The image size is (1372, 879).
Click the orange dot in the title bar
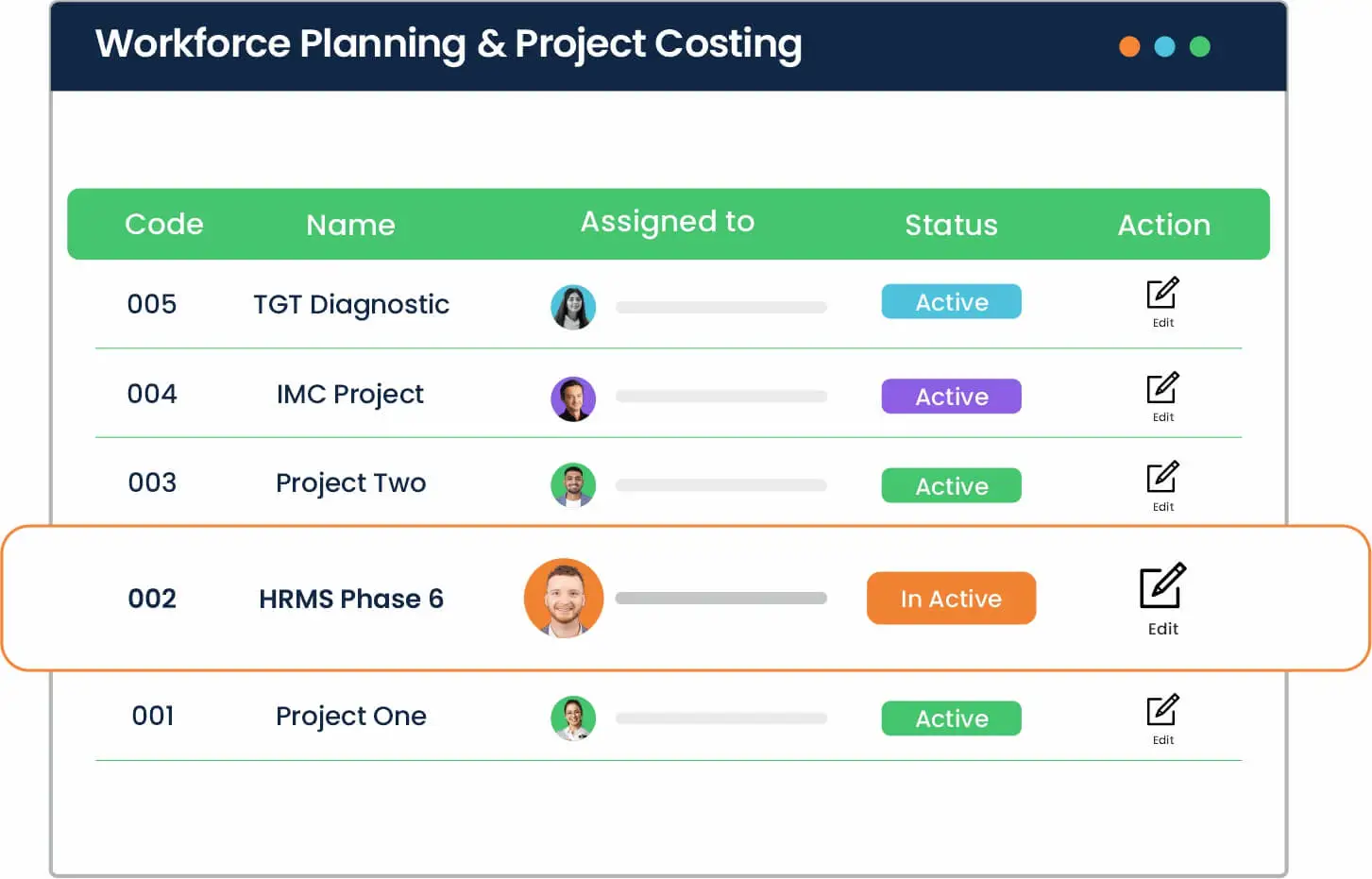coord(1129,46)
